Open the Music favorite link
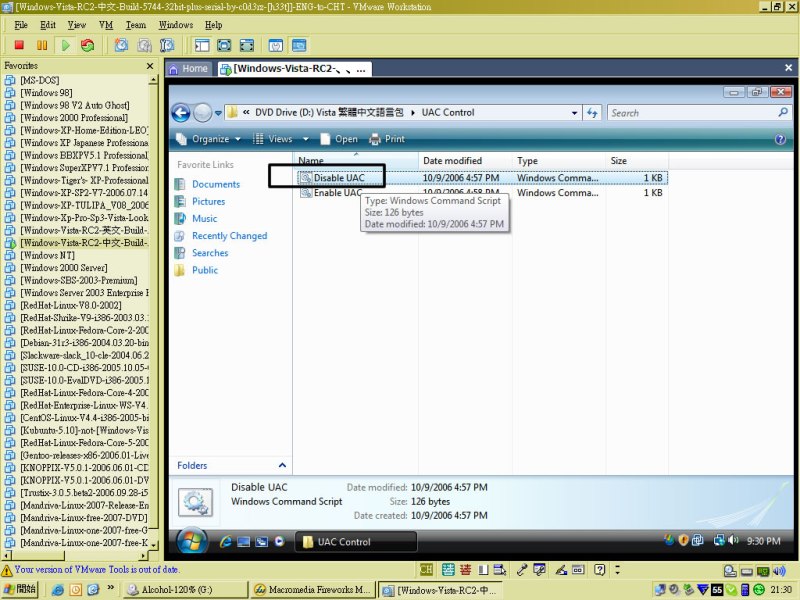This screenshot has width=800, height=600. point(205,218)
